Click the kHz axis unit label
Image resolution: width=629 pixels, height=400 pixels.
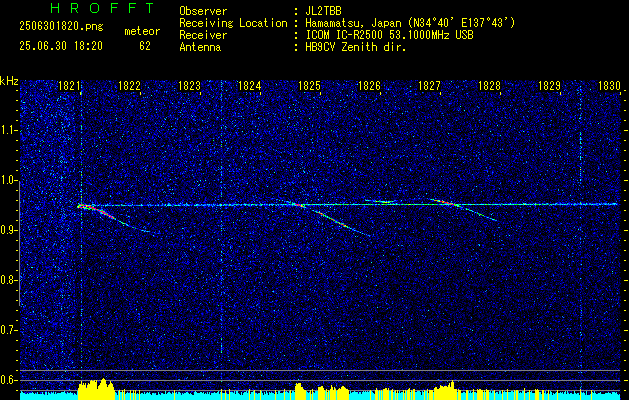(x=9, y=81)
